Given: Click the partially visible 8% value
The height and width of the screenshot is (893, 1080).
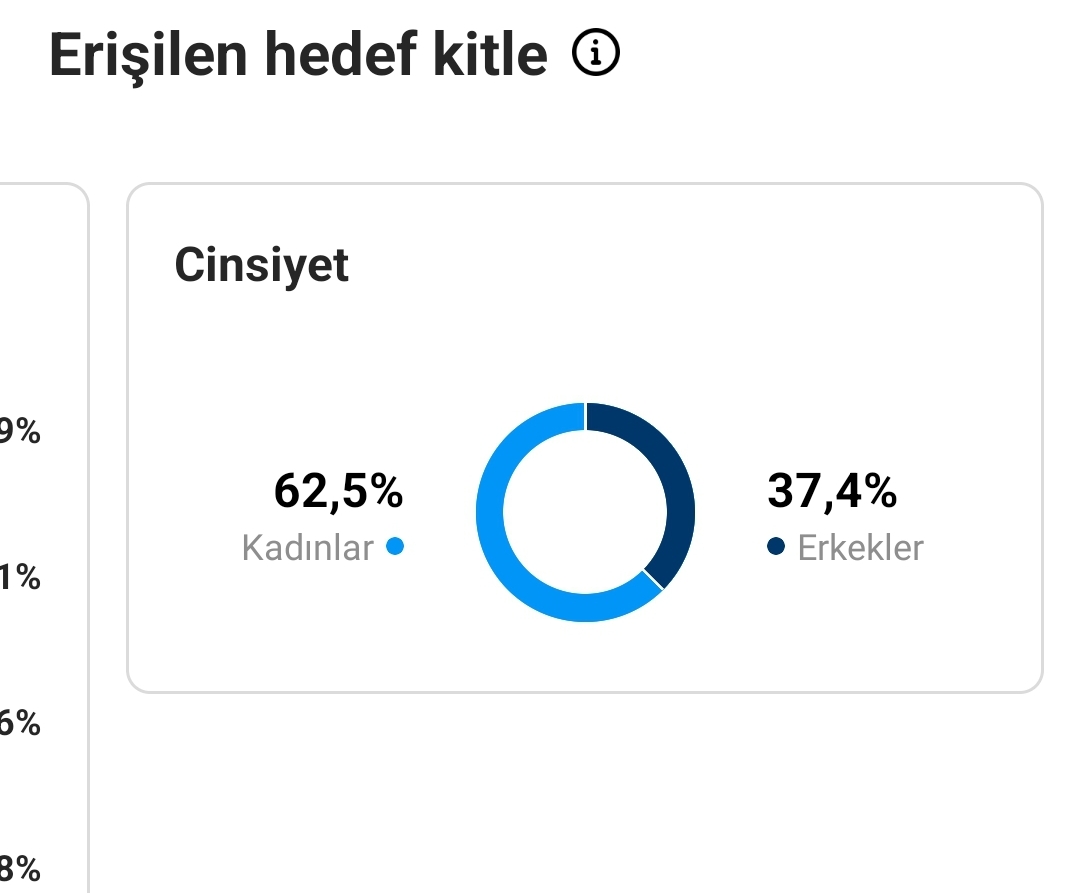Looking at the screenshot, I should point(20,869).
